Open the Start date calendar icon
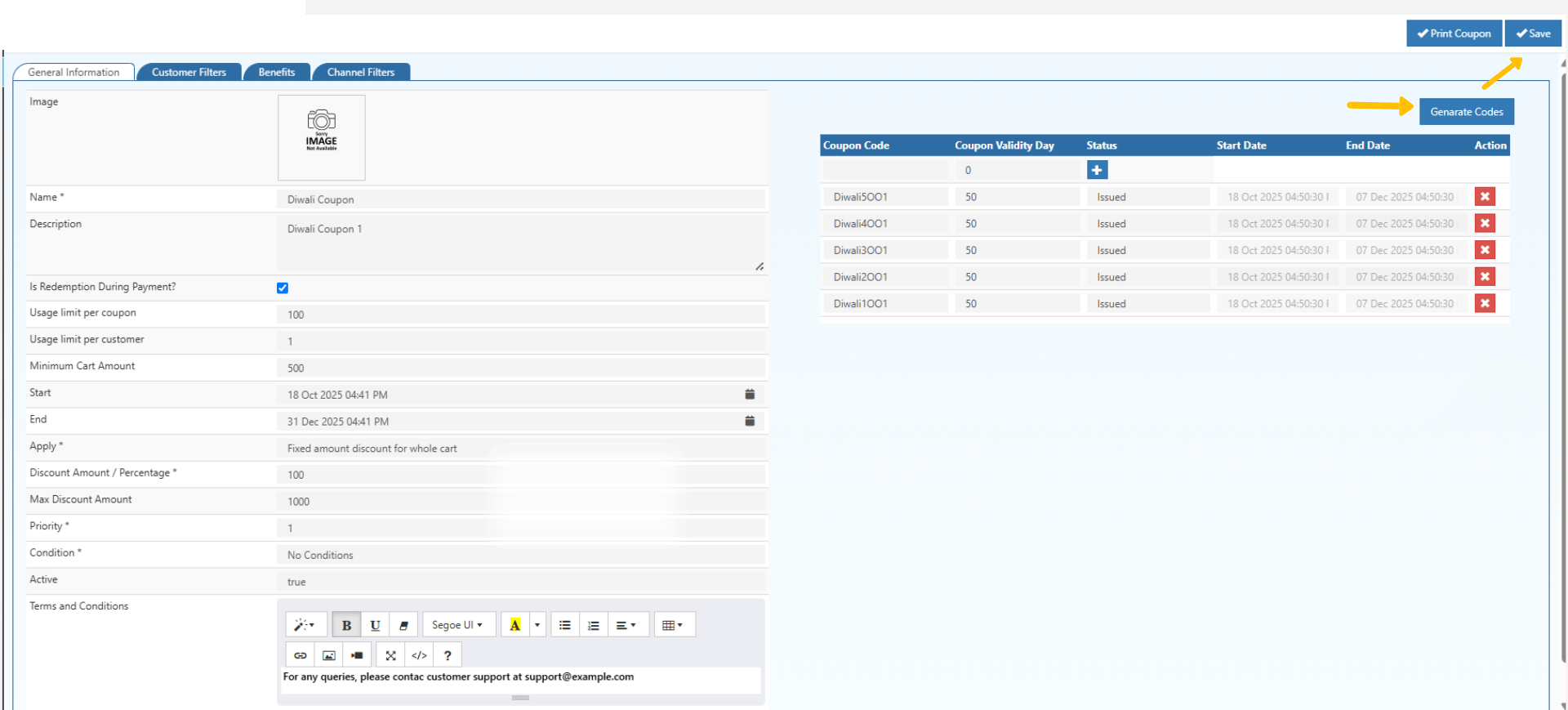The height and width of the screenshot is (710, 1568). coord(750,394)
